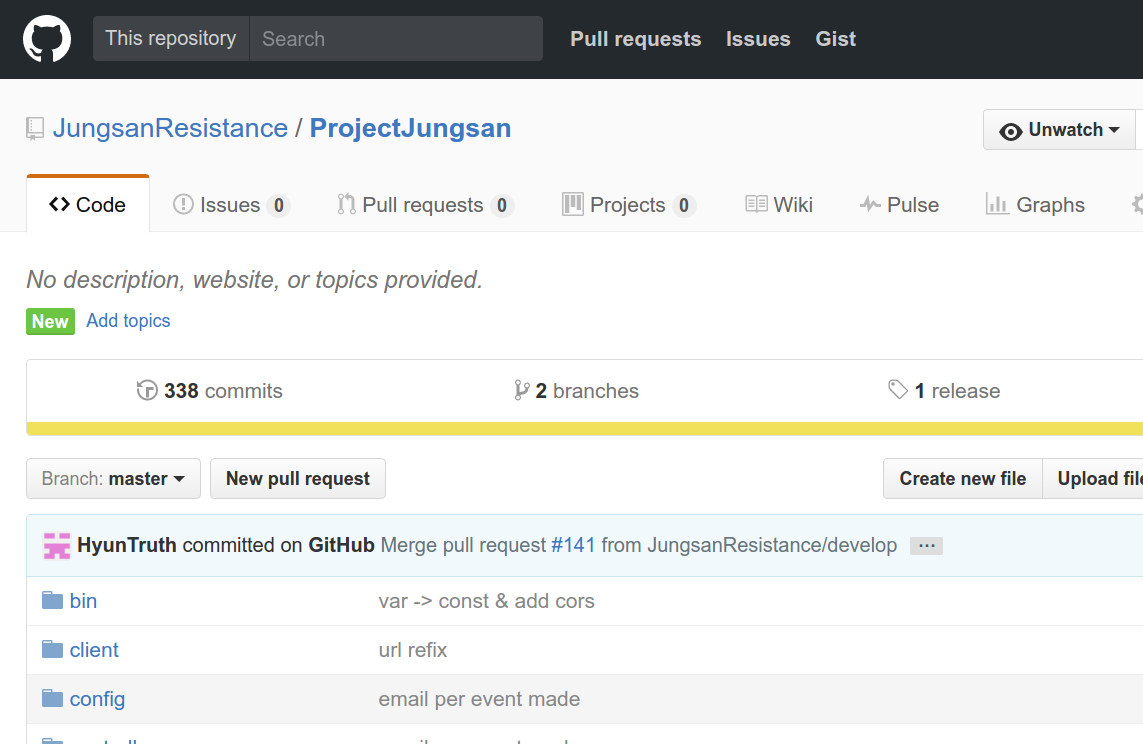Open the Unwatch dropdown
1143x744 pixels.
point(1060,130)
